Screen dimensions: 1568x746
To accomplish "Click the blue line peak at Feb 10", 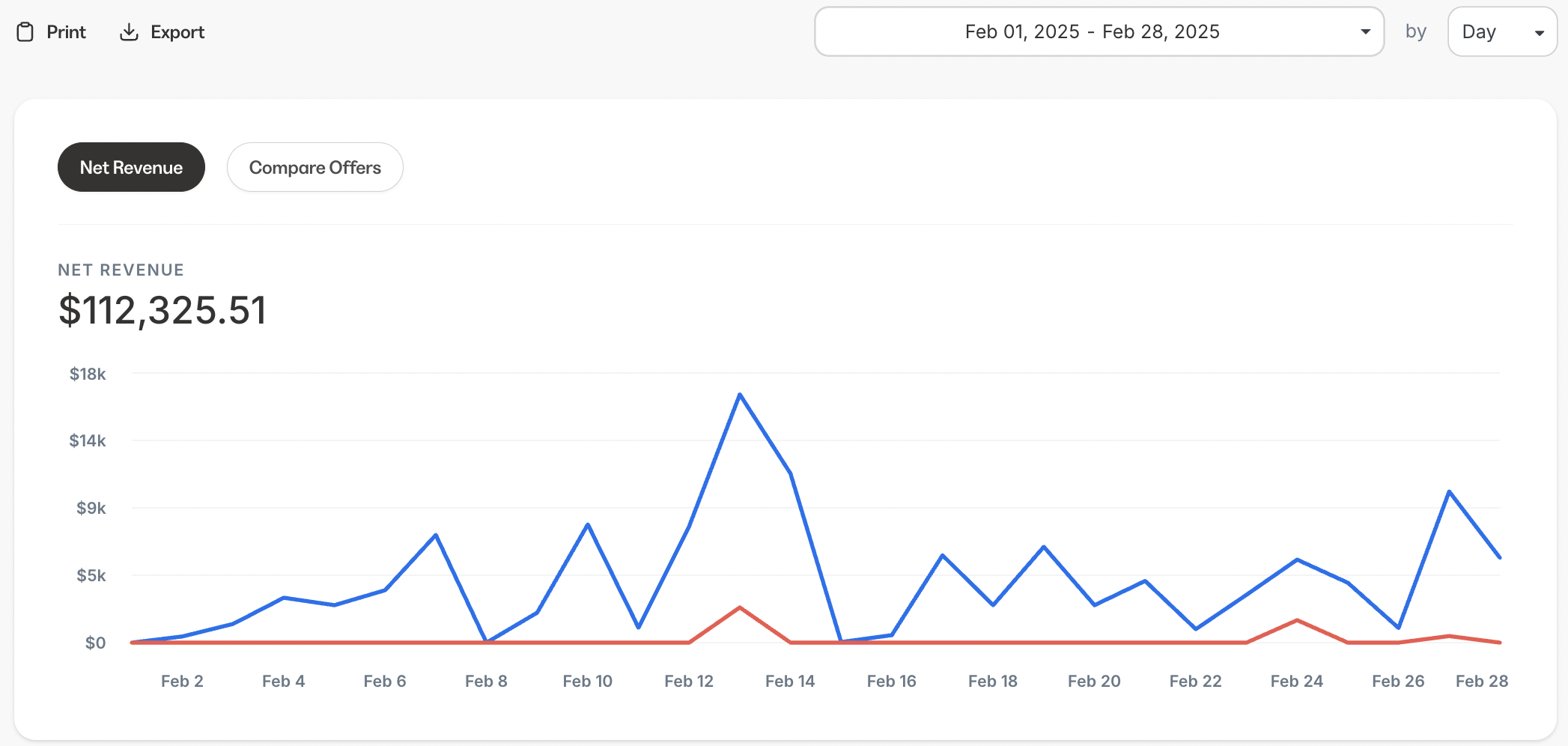I will (588, 524).
